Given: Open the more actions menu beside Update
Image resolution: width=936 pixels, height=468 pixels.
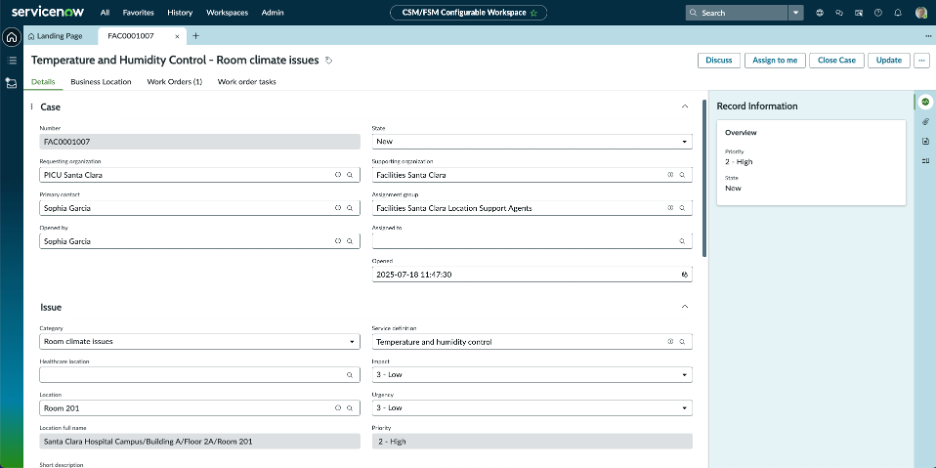Looking at the screenshot, I should tap(922, 60).
